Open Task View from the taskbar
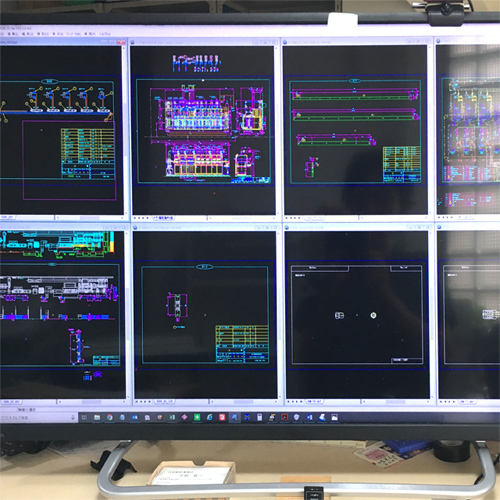500x500 pixels. click(x=84, y=417)
